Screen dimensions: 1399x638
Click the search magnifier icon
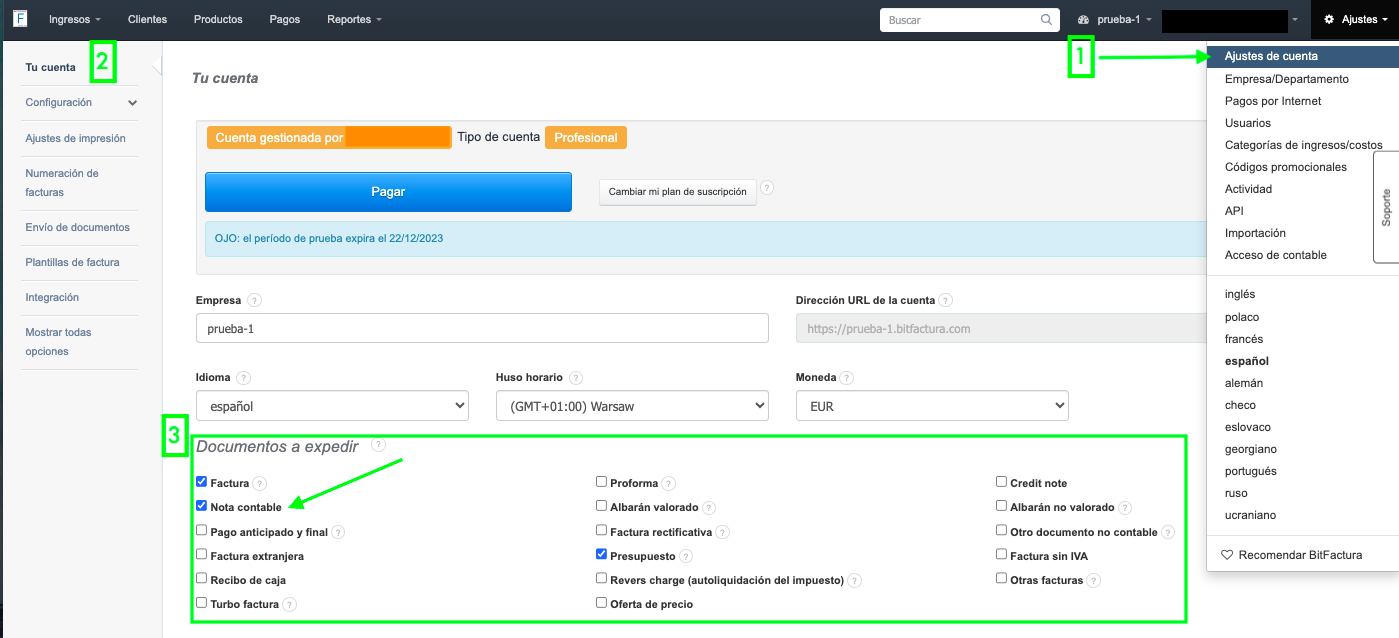pos(1046,20)
